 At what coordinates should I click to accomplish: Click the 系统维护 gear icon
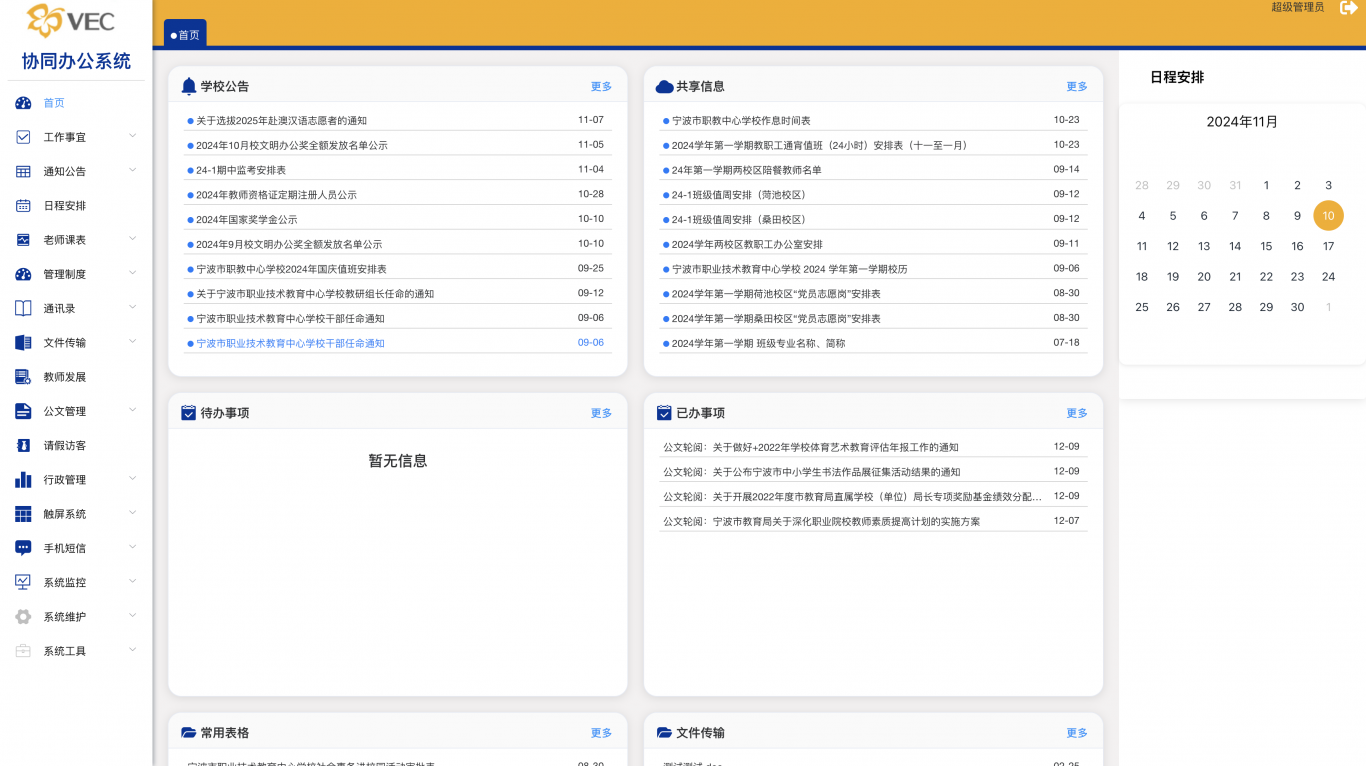pyautogui.click(x=23, y=616)
